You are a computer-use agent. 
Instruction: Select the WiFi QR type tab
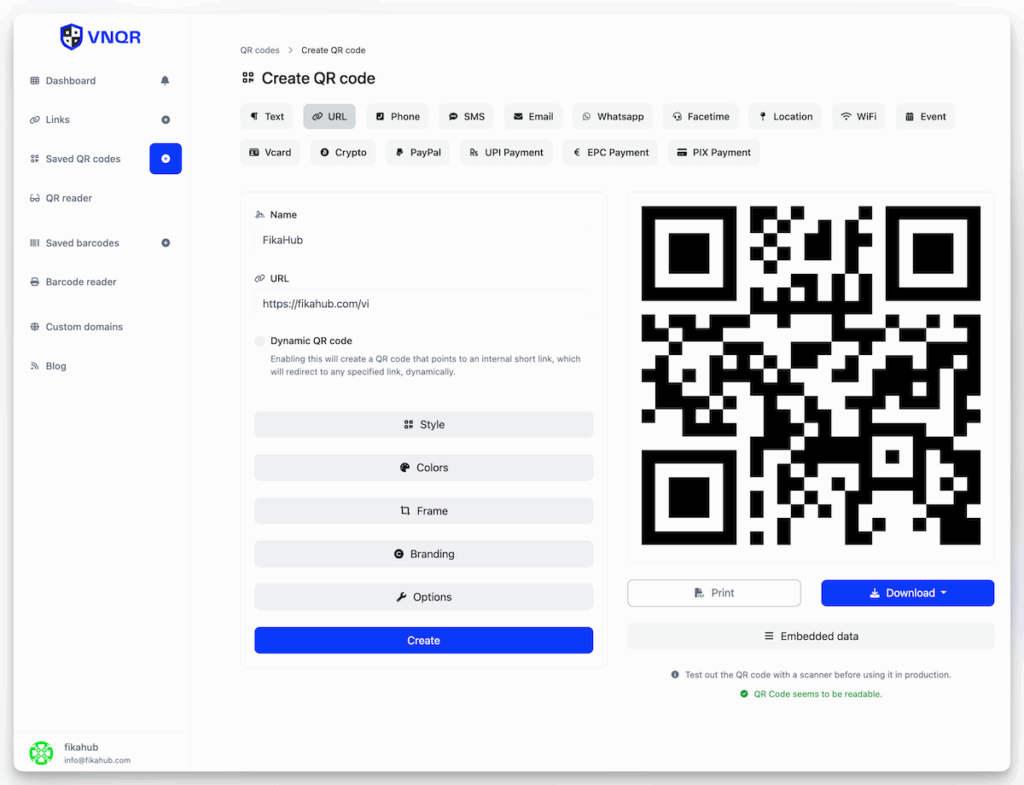(858, 117)
